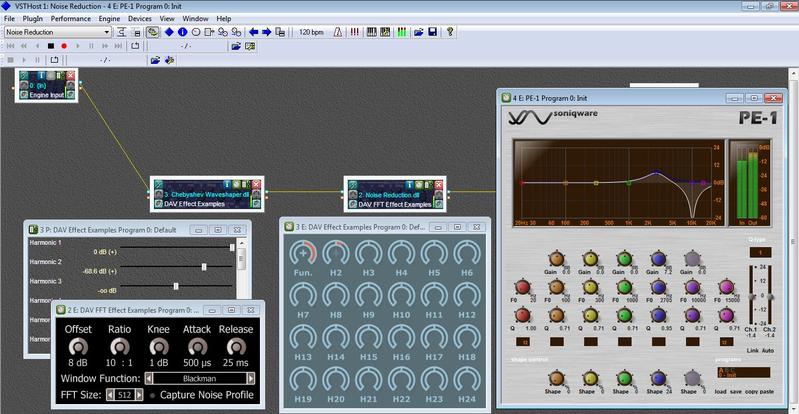Click the blue floppy disk save icon
The image size is (799, 414).
(433, 32)
